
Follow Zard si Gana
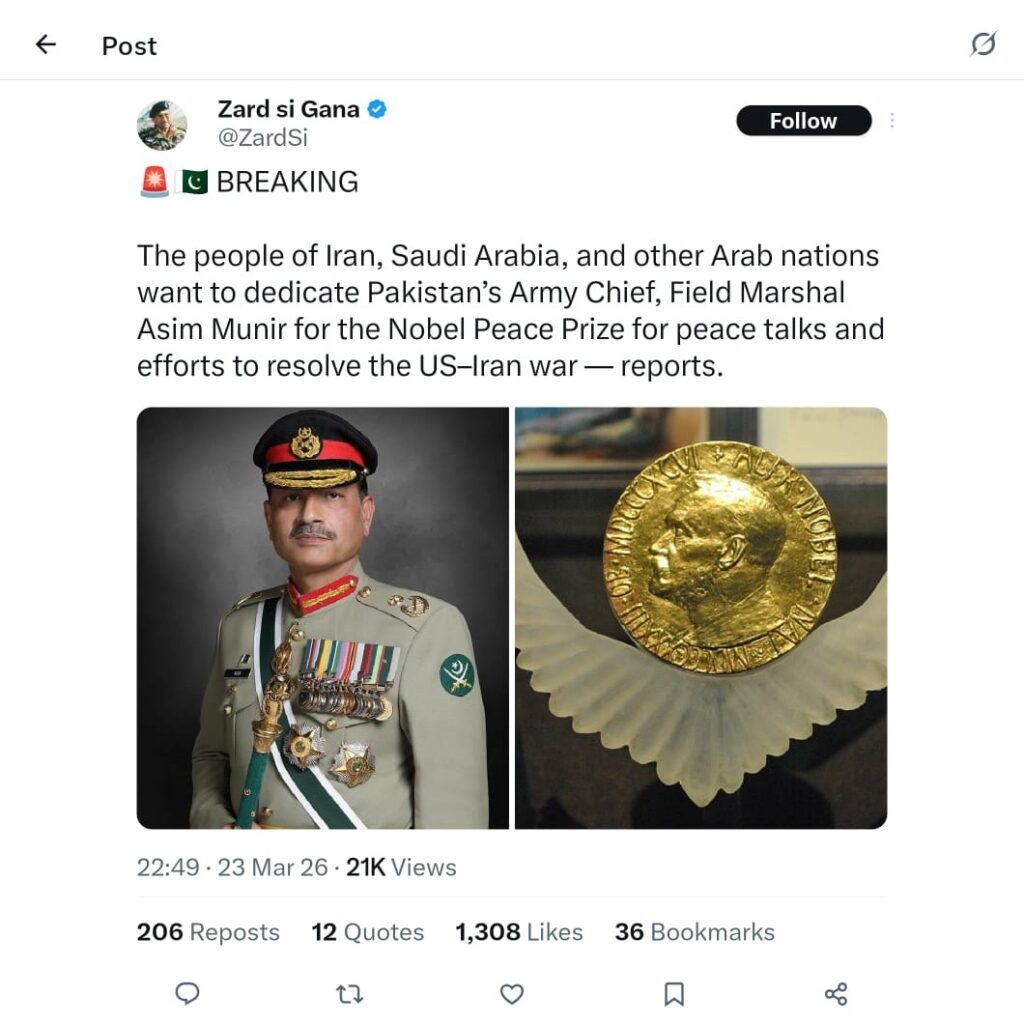coord(803,121)
